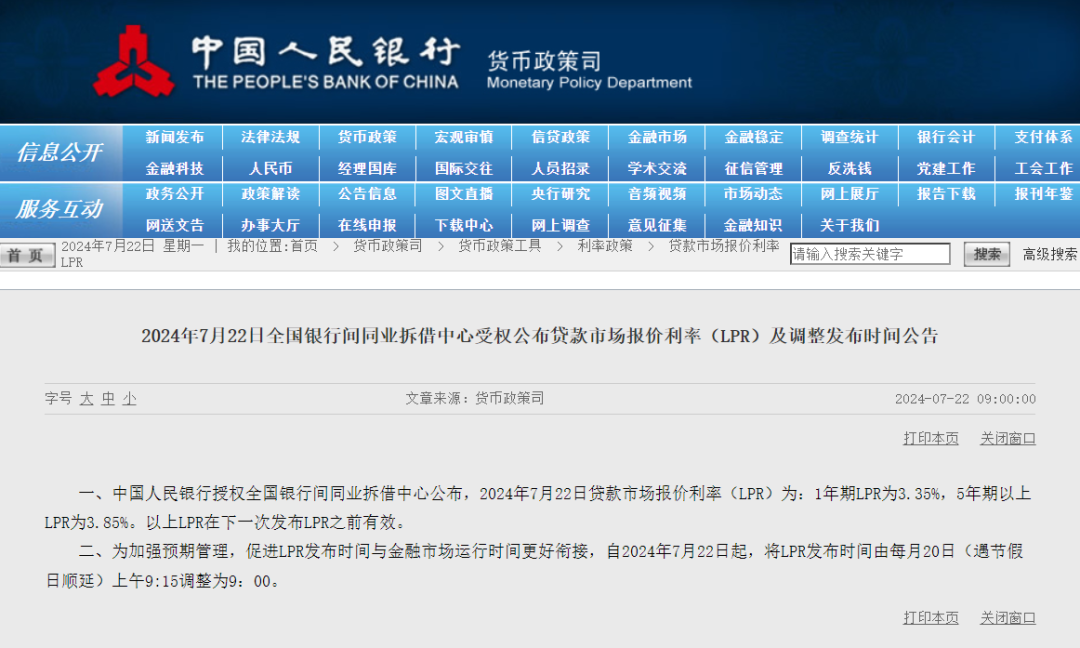The image size is (1080, 648).
Task: Open the 人员招录 menu item
Action: point(561,168)
